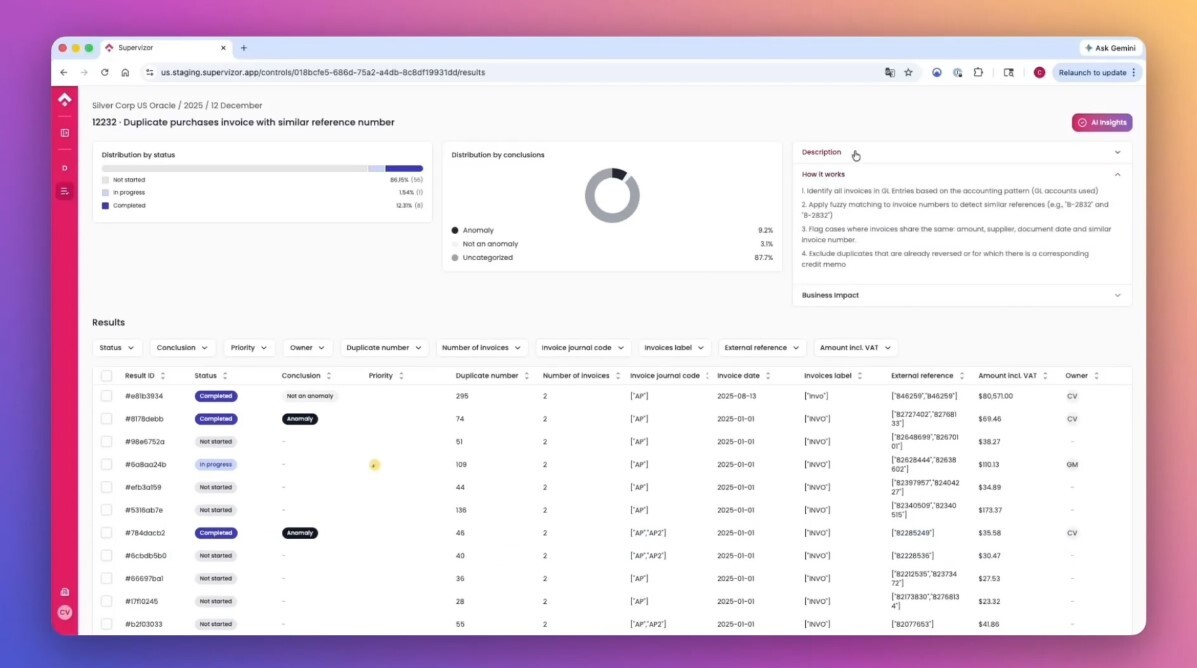This screenshot has height=668, width=1197.
Task: Check the row for result #784dacb2
Action: point(106,533)
